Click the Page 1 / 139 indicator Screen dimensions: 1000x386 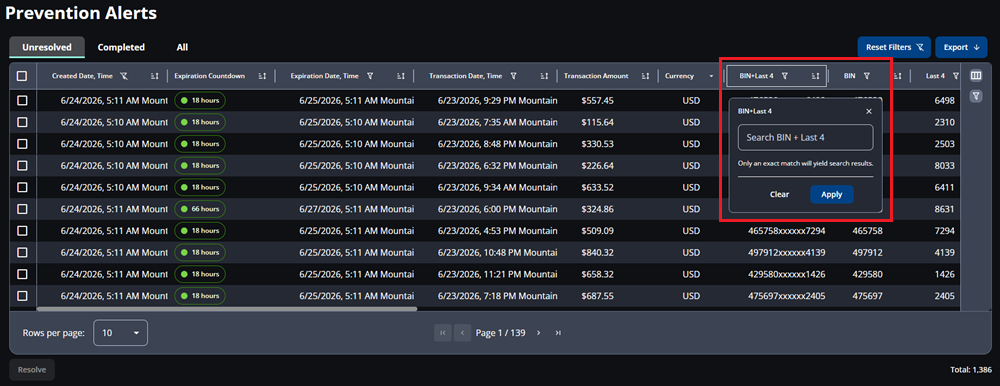pos(501,332)
